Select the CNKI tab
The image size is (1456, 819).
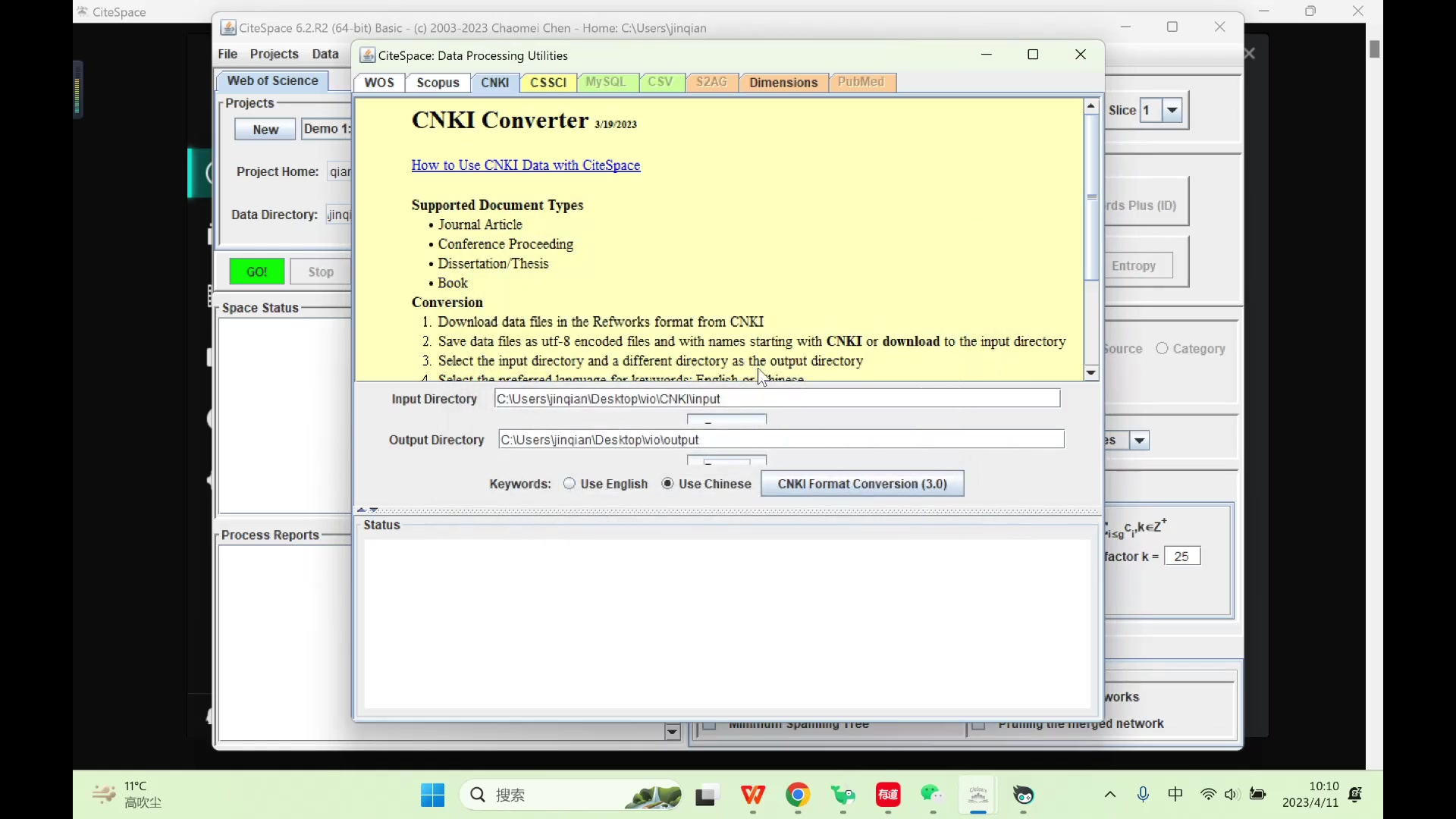click(x=495, y=83)
